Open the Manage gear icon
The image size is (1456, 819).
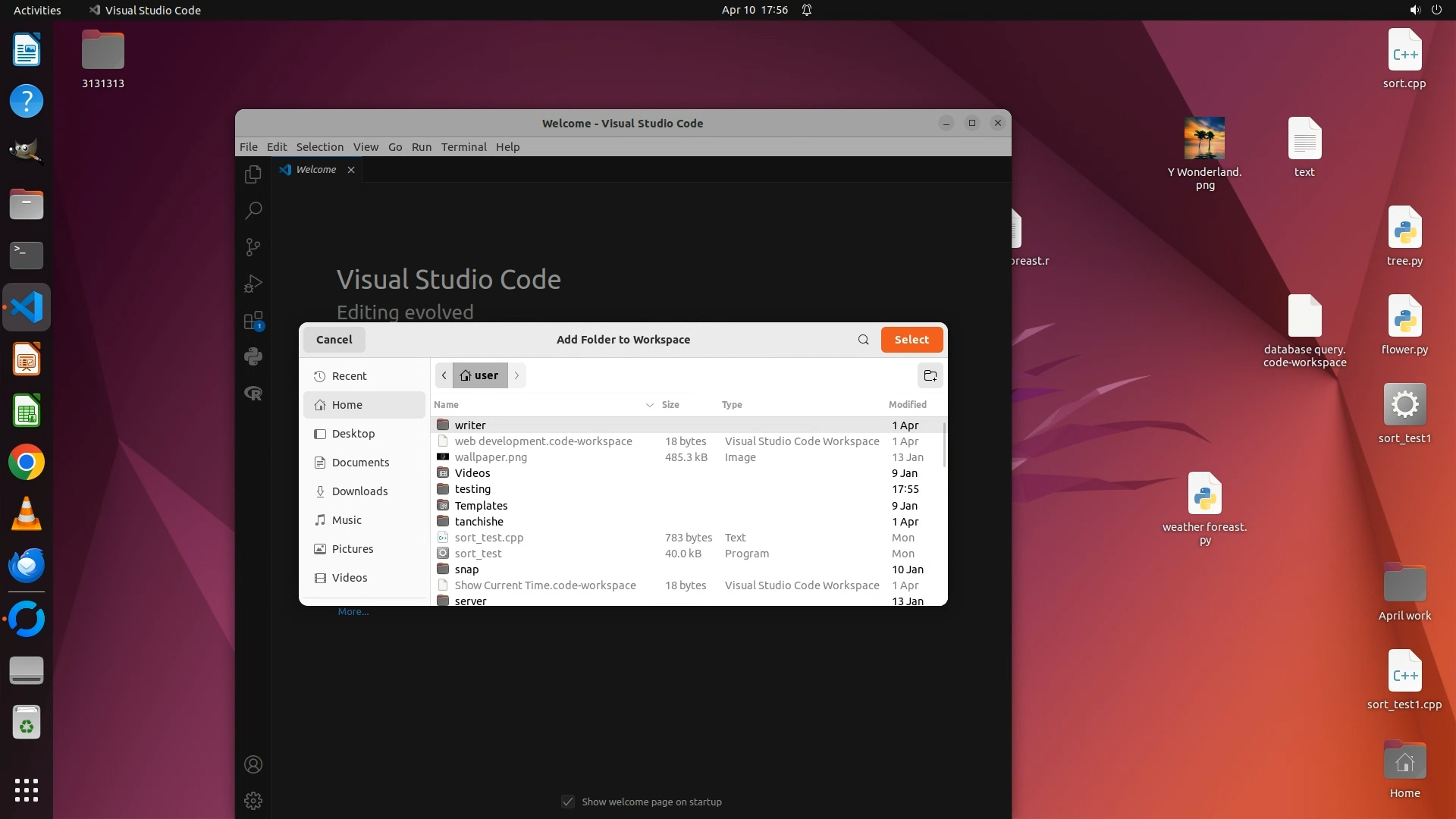tap(253, 801)
